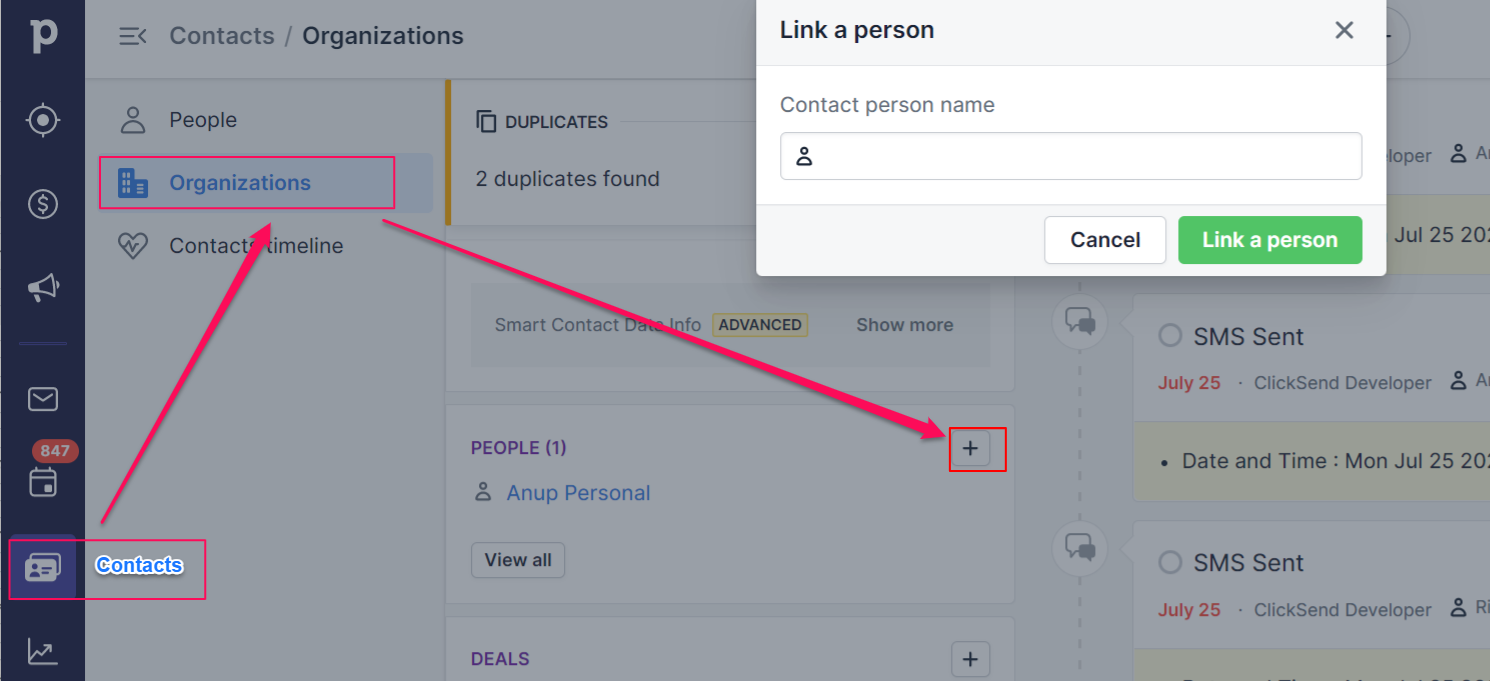Click into Contact person name field

pos(1071,156)
